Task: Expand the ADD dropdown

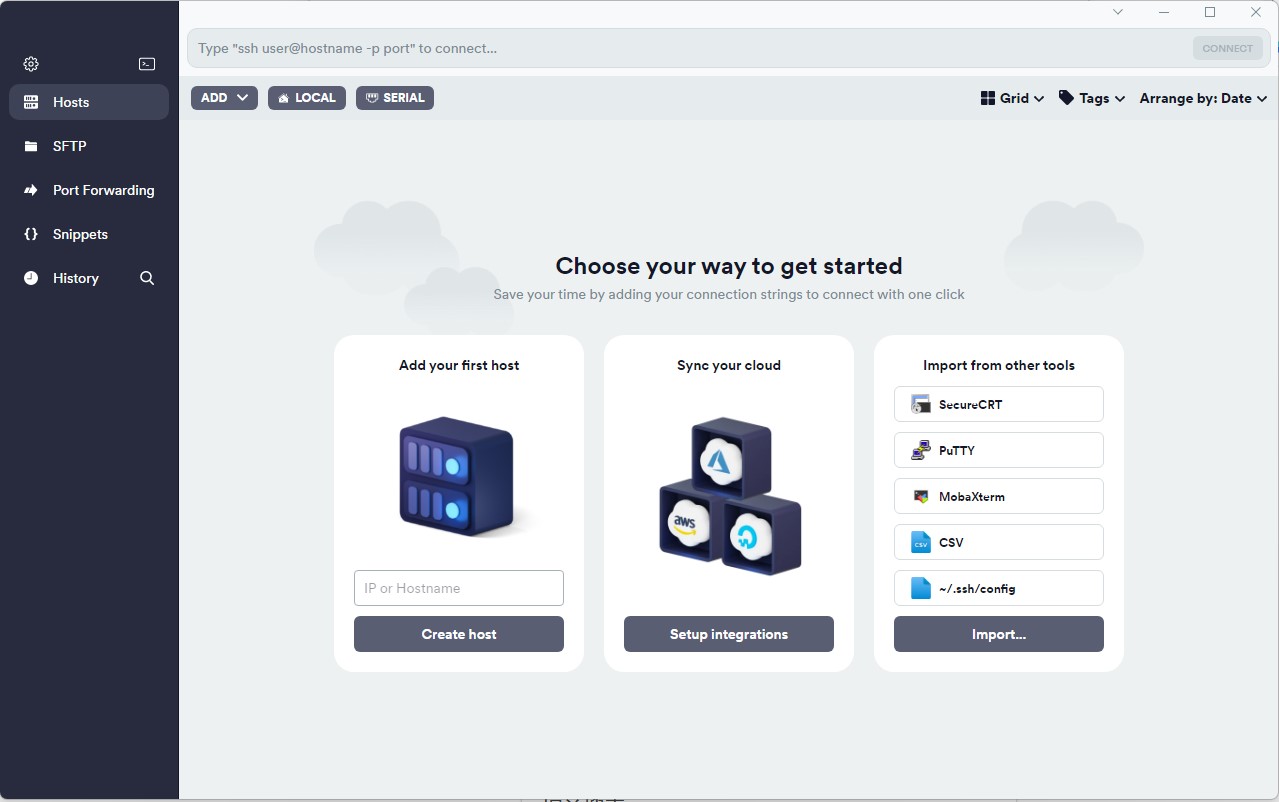Action: pos(224,98)
